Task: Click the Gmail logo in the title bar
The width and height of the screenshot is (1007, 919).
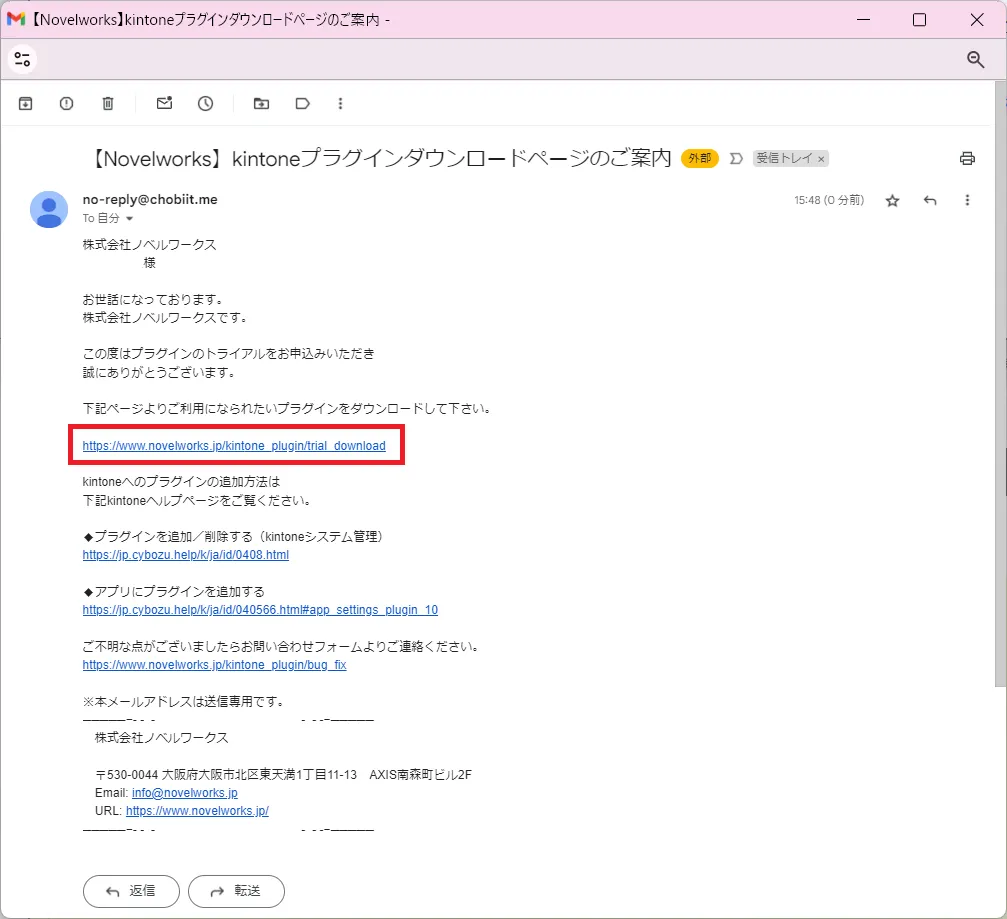Action: tap(16, 19)
